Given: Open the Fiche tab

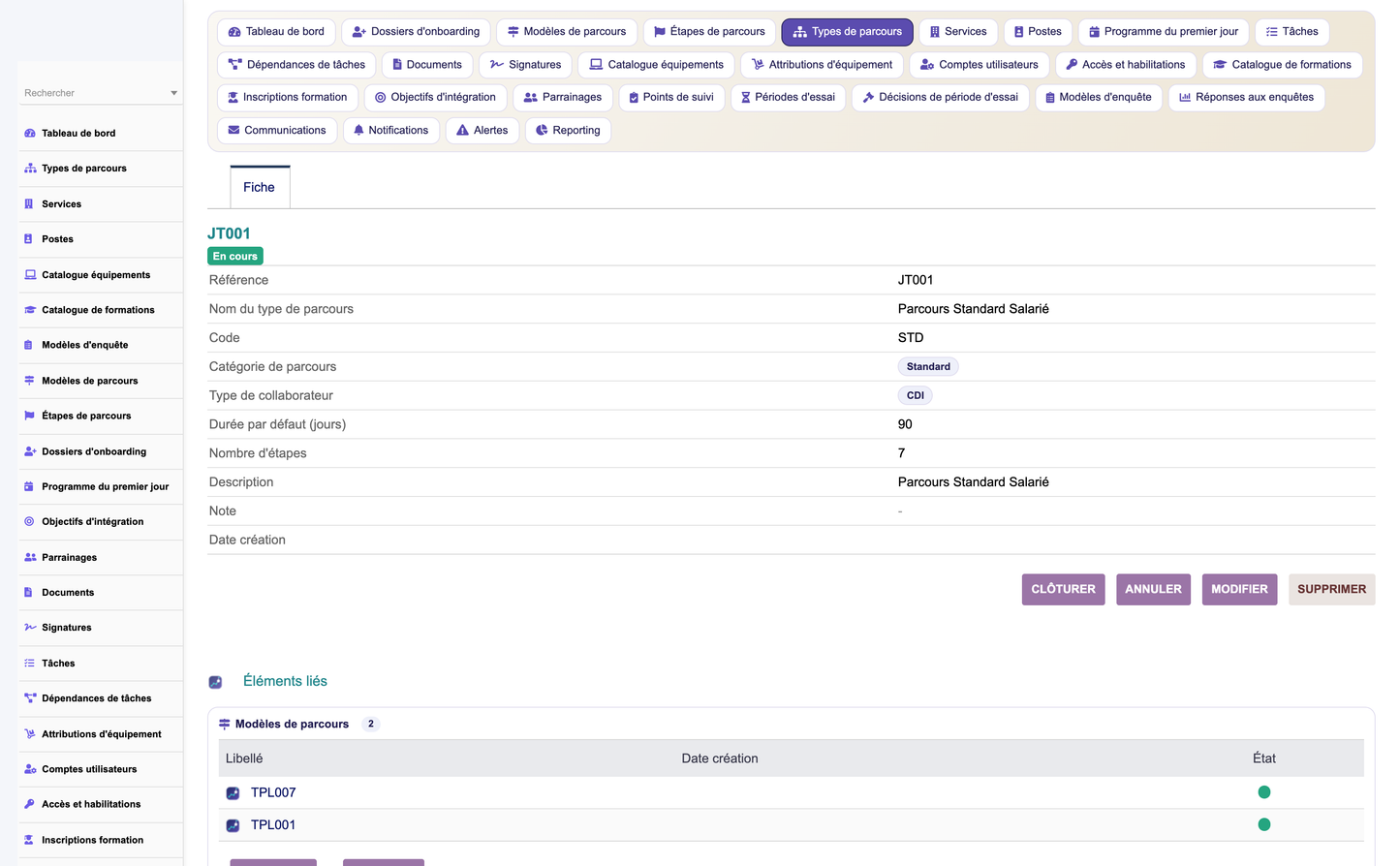Looking at the screenshot, I should pyautogui.click(x=260, y=187).
